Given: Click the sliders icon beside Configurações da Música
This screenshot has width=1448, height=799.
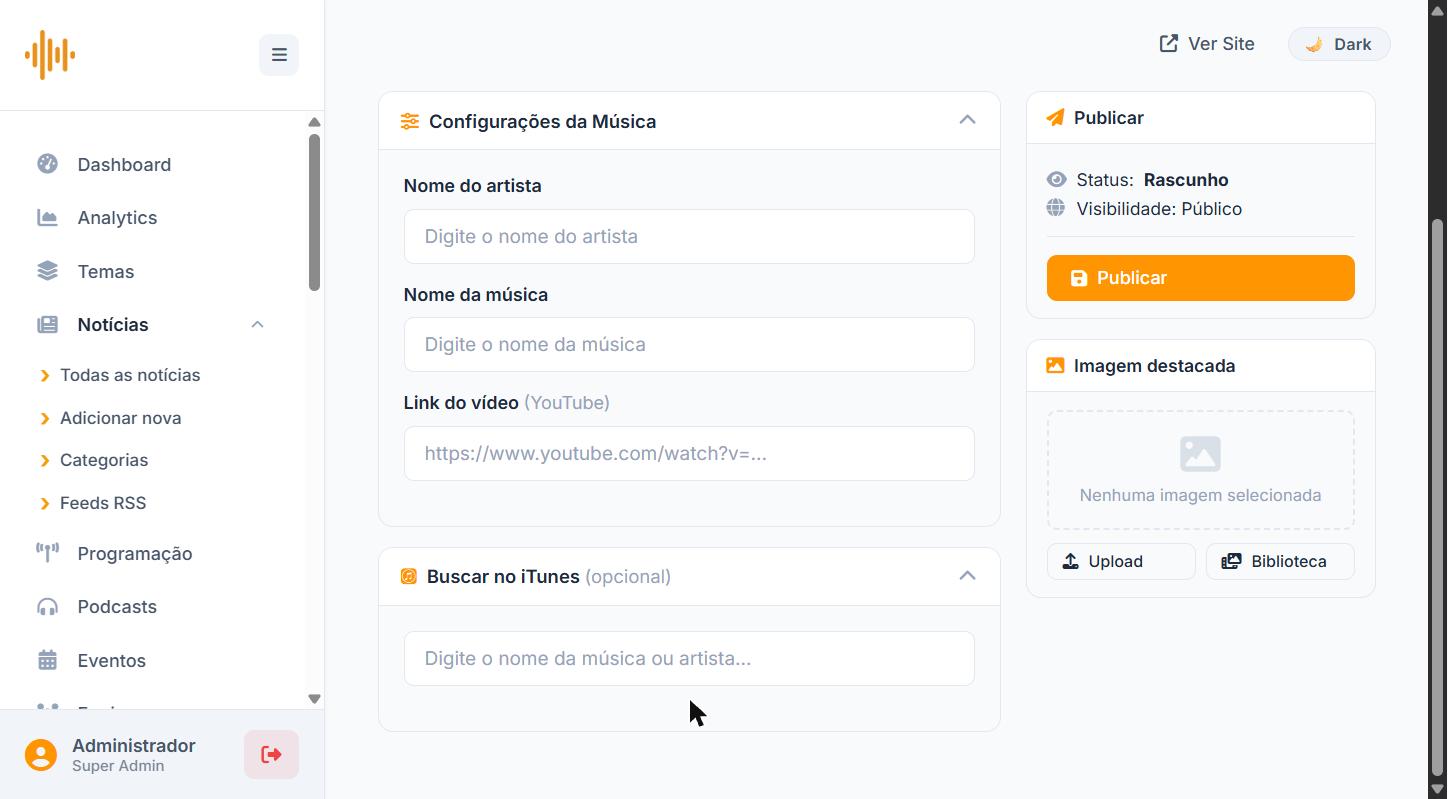Looking at the screenshot, I should (x=410, y=121).
